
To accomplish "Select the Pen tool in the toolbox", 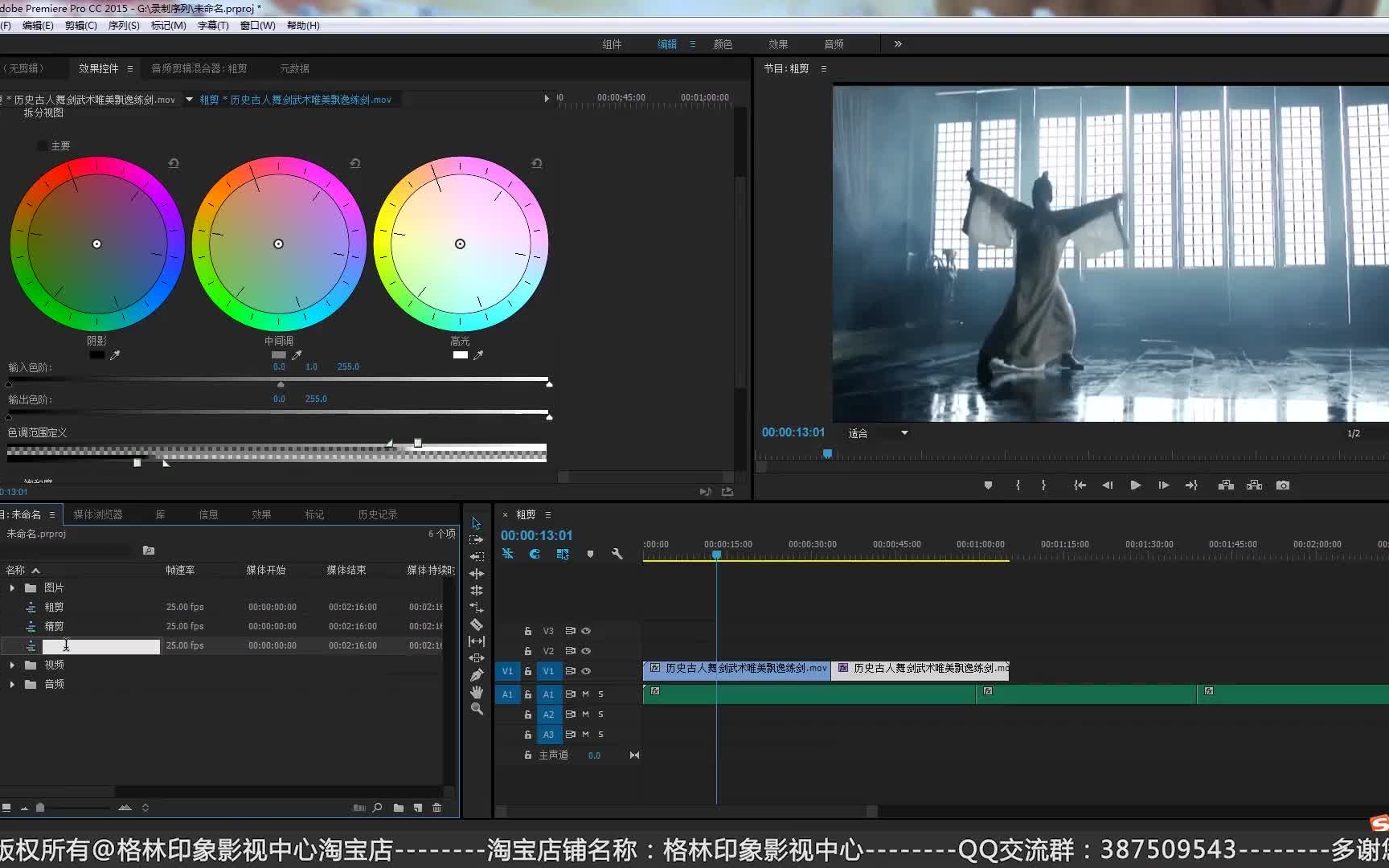I will coord(477,675).
